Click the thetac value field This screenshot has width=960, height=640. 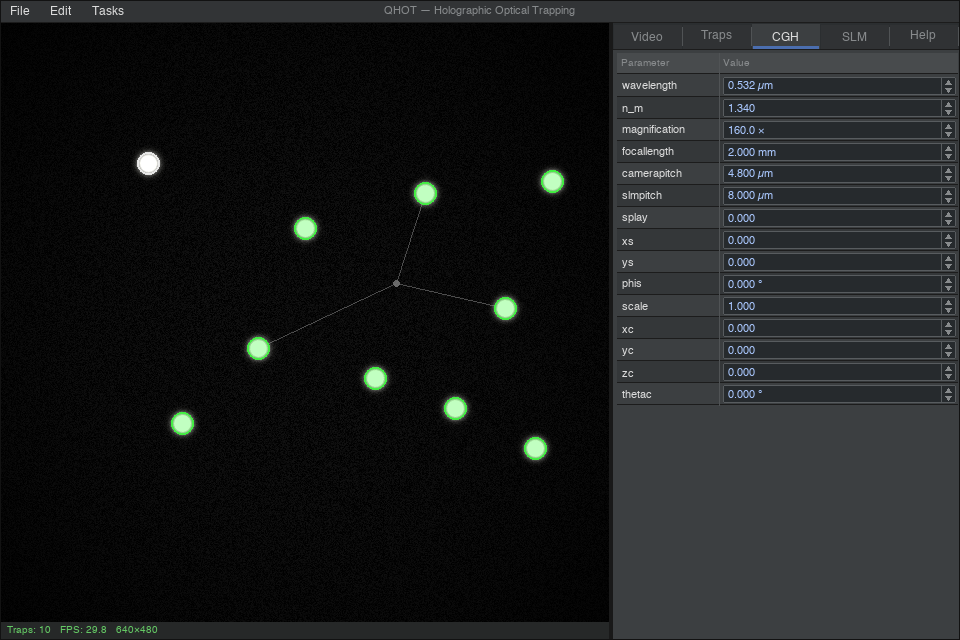pos(832,394)
